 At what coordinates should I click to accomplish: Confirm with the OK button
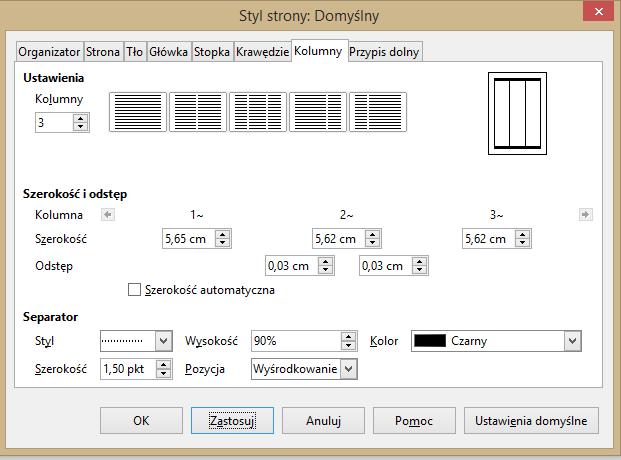(141, 421)
